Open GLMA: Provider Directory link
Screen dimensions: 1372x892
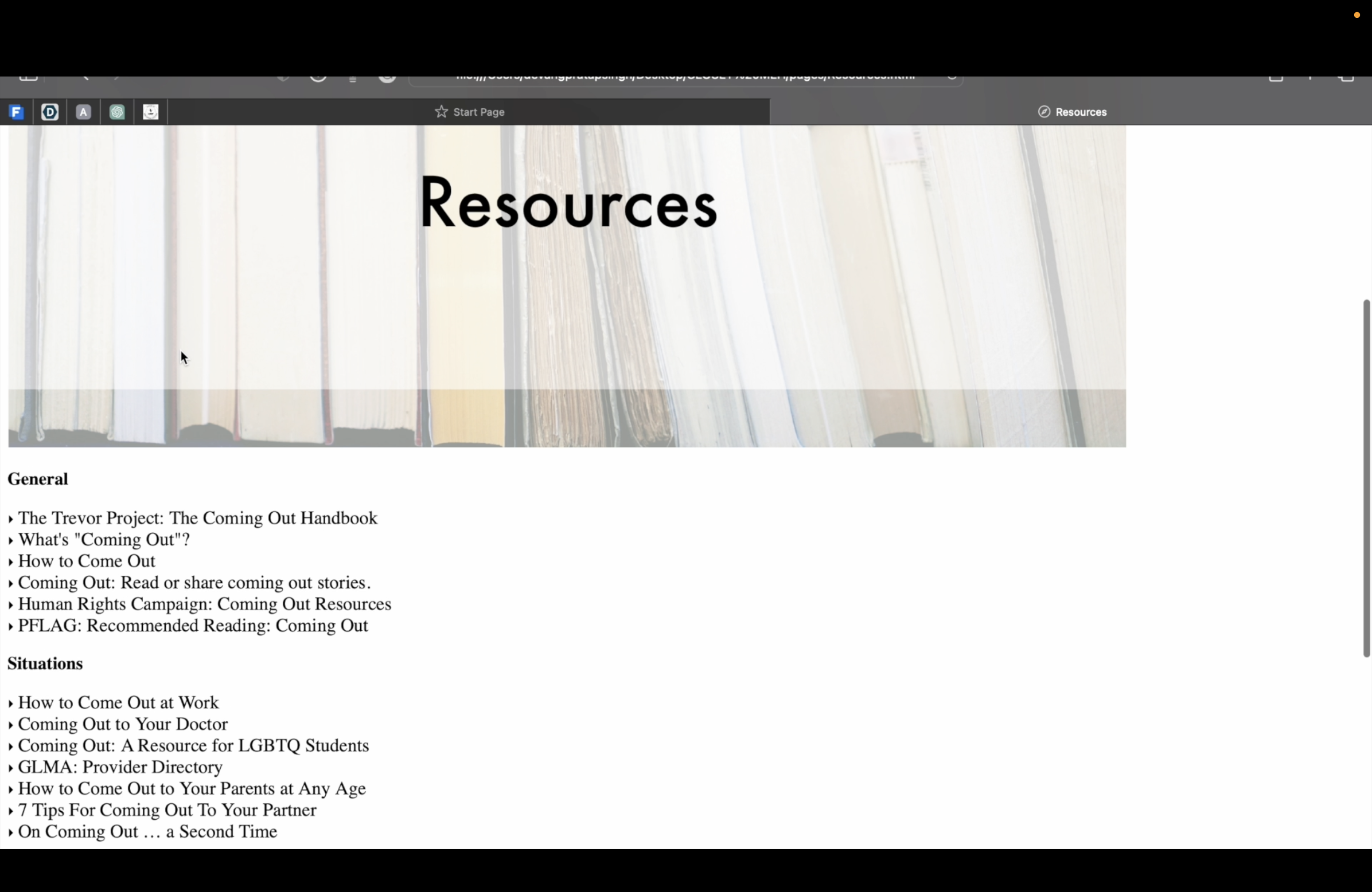pos(120,767)
